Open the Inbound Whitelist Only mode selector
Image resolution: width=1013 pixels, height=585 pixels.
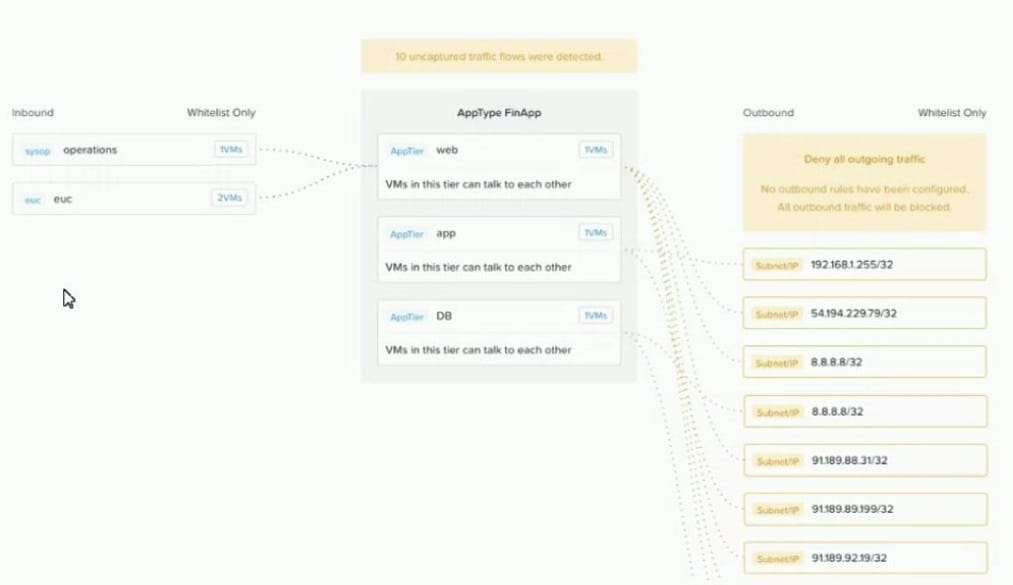[220, 113]
